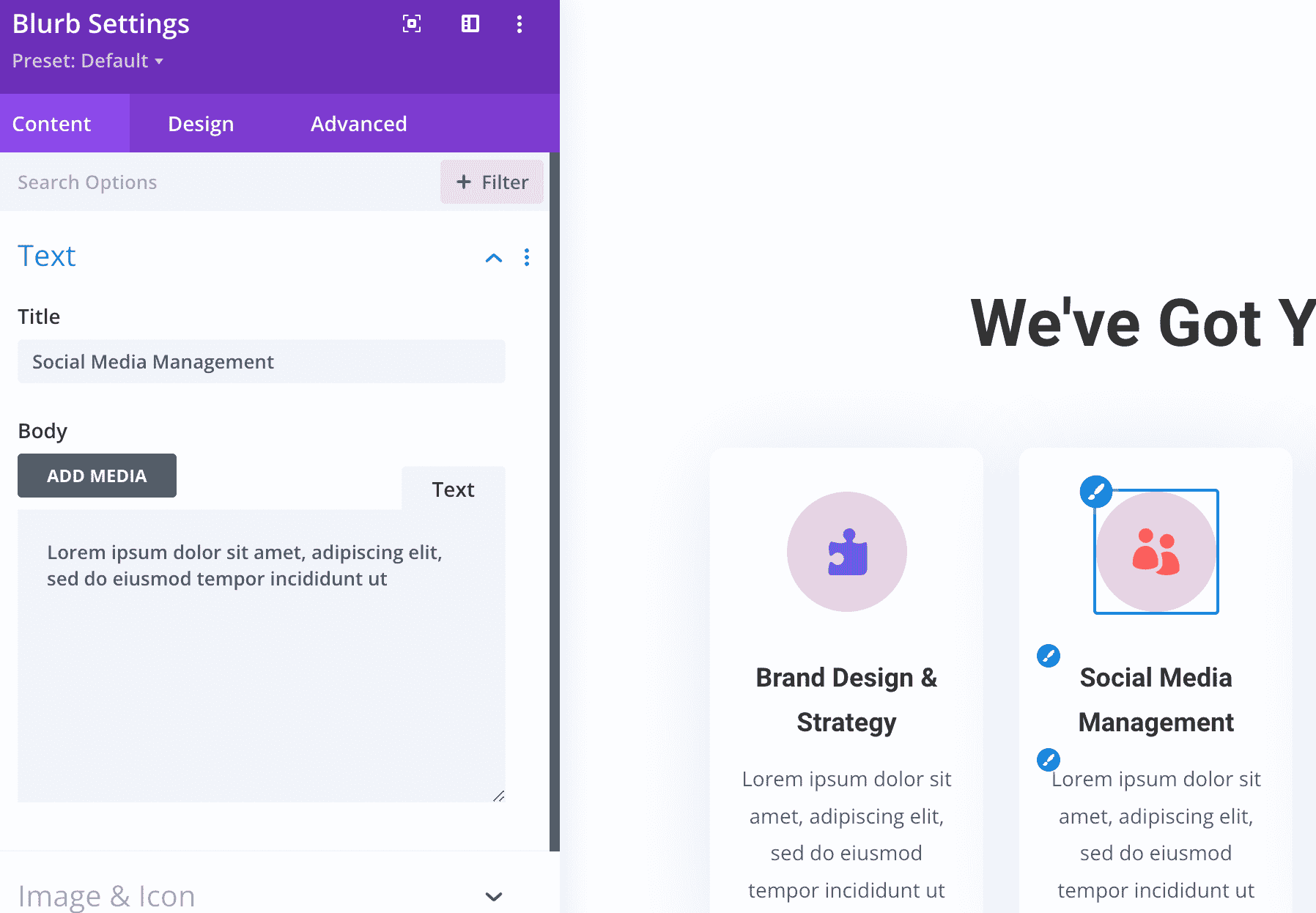Click edit icon above Social Media body text
The width and height of the screenshot is (1316, 913).
tap(1049, 759)
